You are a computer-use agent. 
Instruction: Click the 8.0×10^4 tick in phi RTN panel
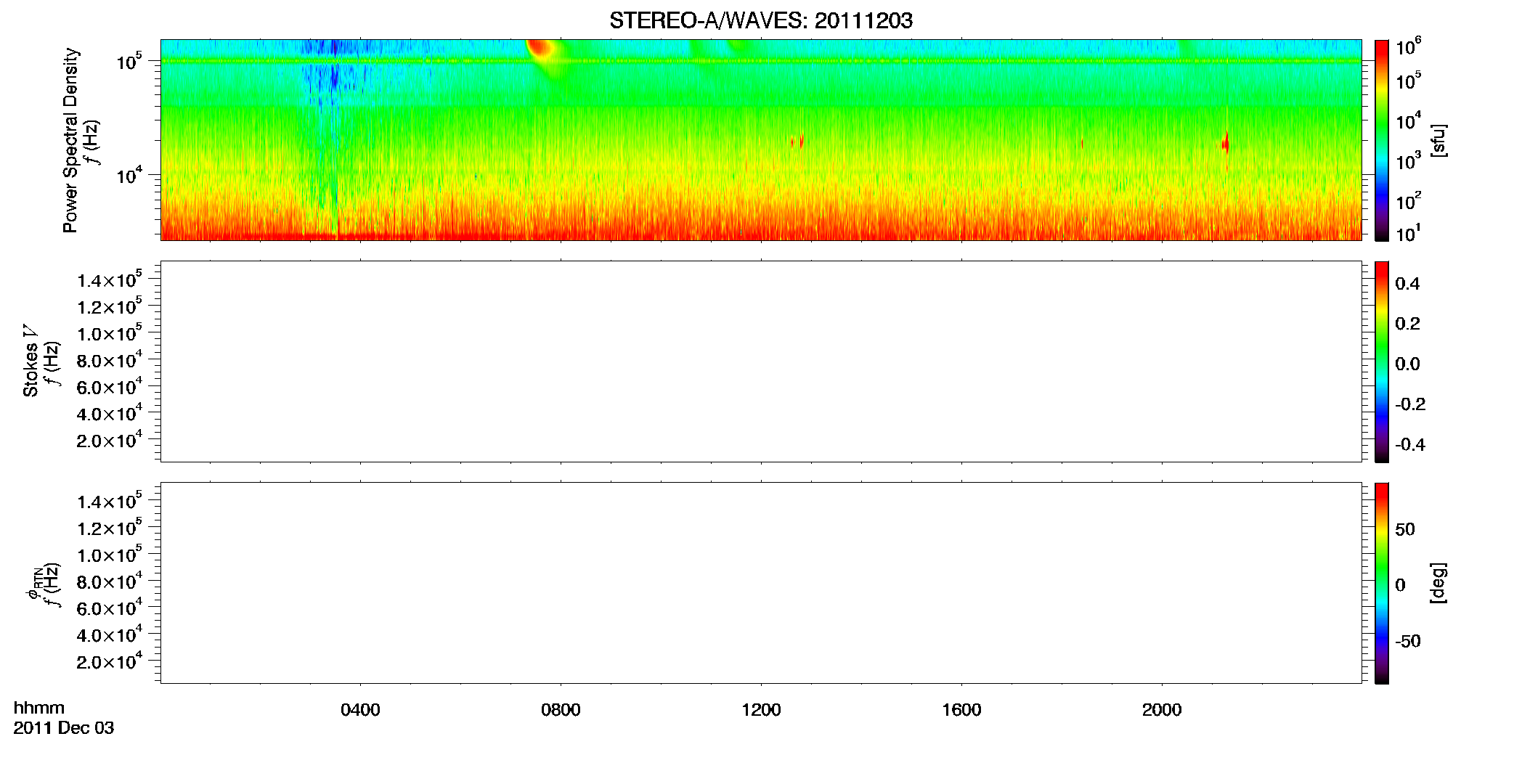coord(110,581)
